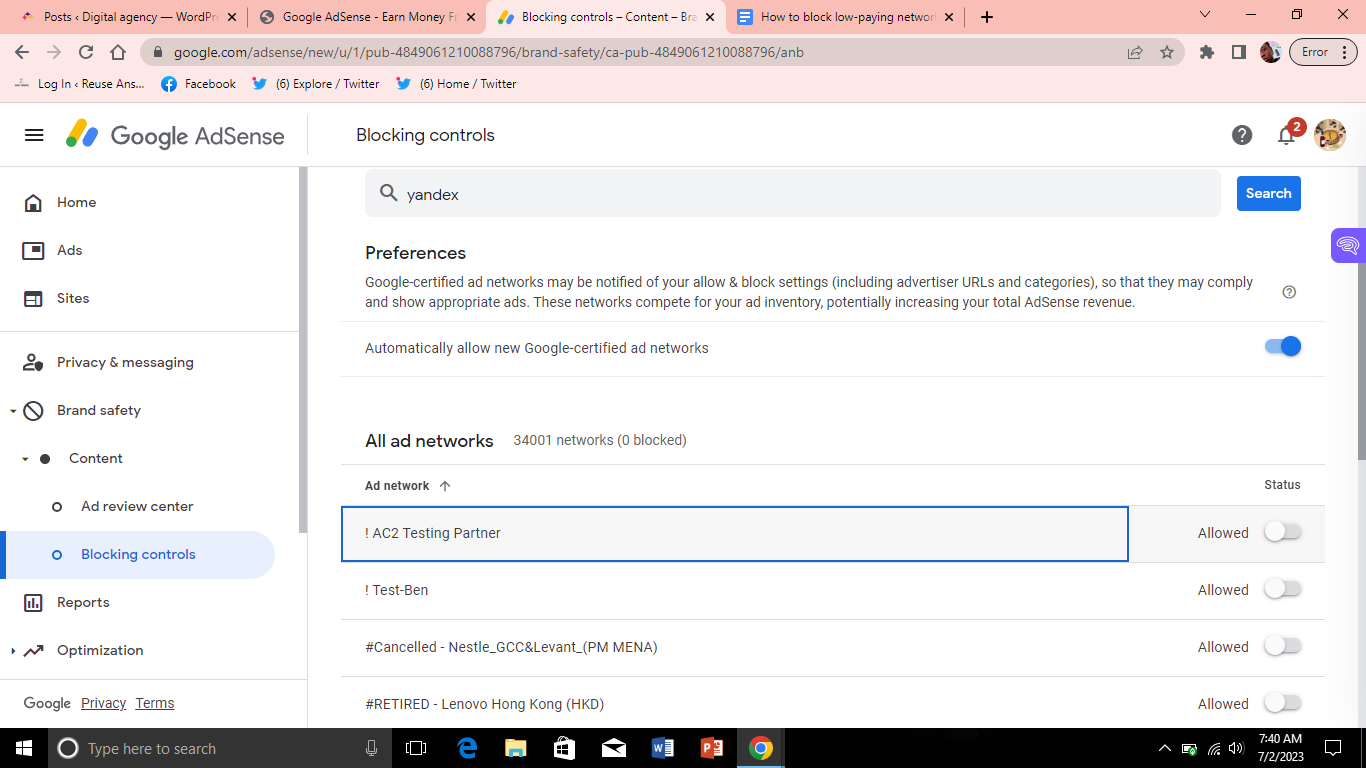Select Blocking controls in the sidebar
The image size is (1366, 768).
pos(138,554)
